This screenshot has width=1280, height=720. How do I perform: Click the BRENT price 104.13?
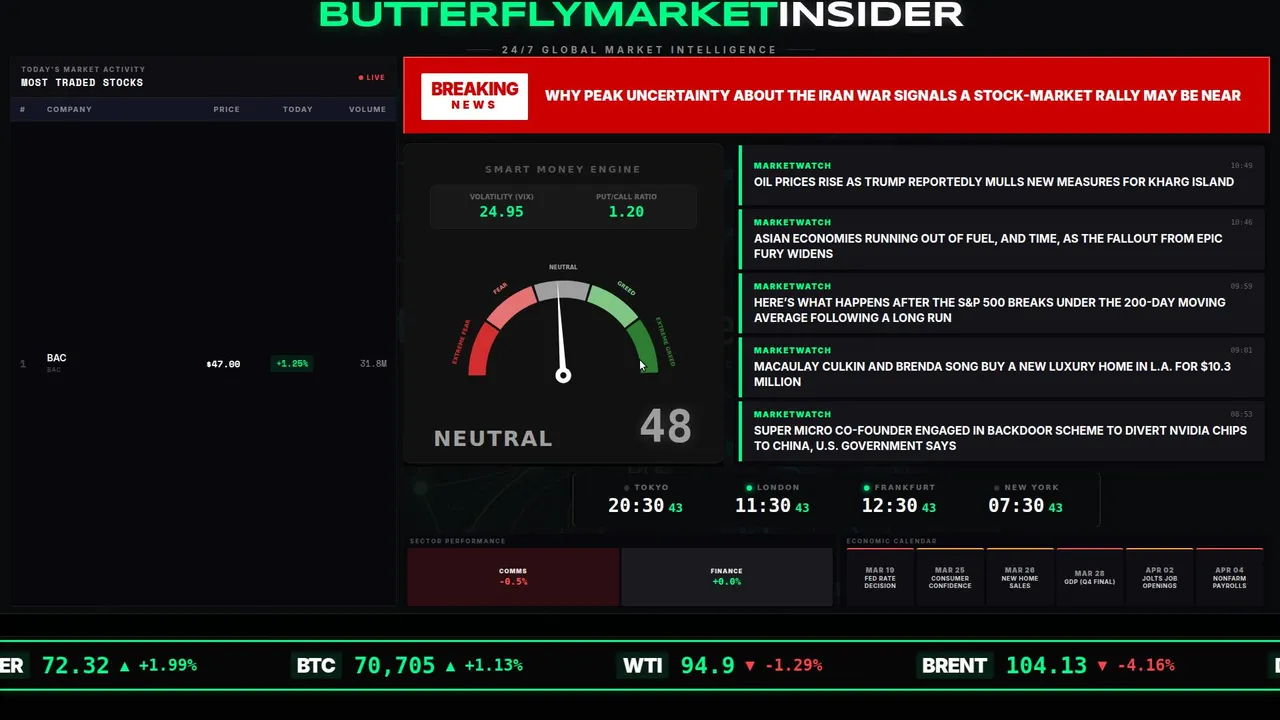1046,666
